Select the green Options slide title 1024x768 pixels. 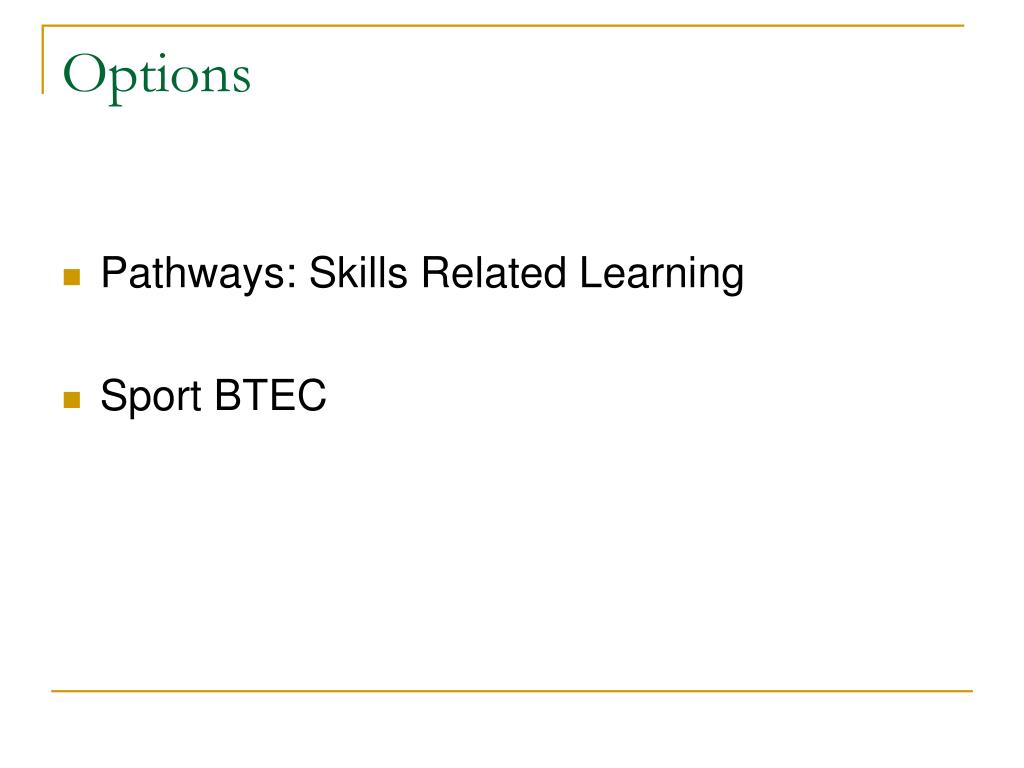coord(157,76)
